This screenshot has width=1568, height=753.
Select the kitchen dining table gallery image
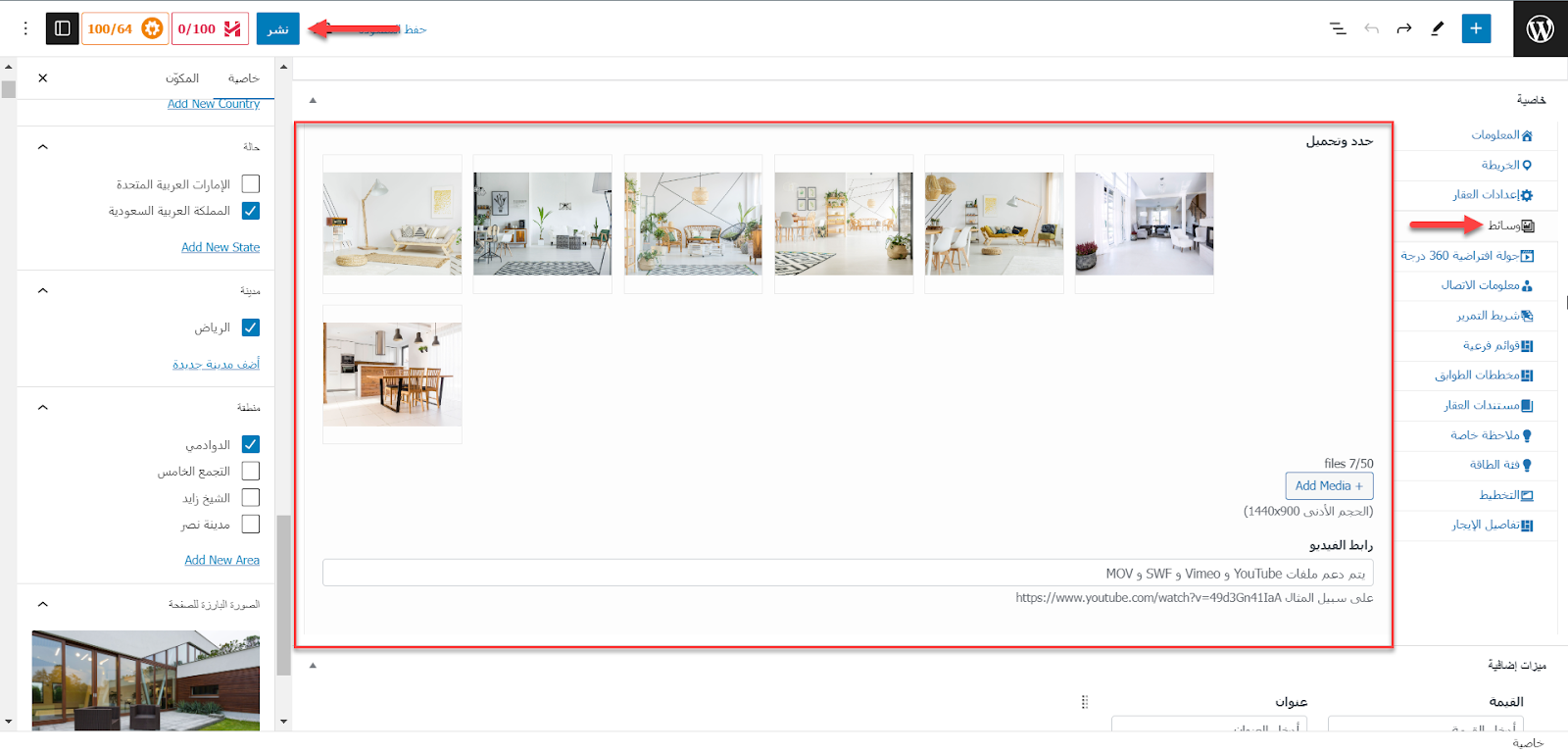392,375
